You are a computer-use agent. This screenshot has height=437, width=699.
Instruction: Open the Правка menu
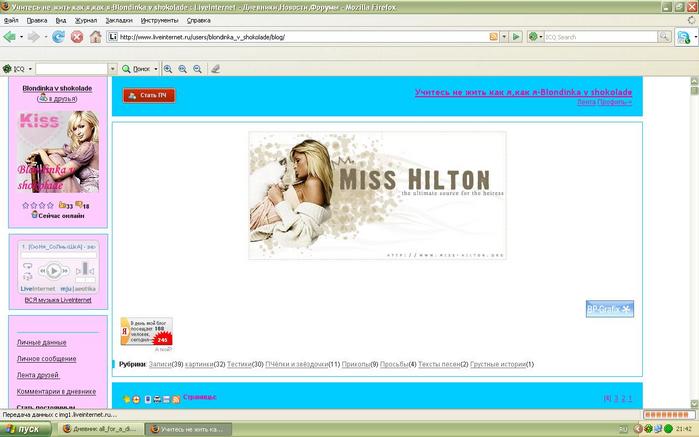[37, 21]
